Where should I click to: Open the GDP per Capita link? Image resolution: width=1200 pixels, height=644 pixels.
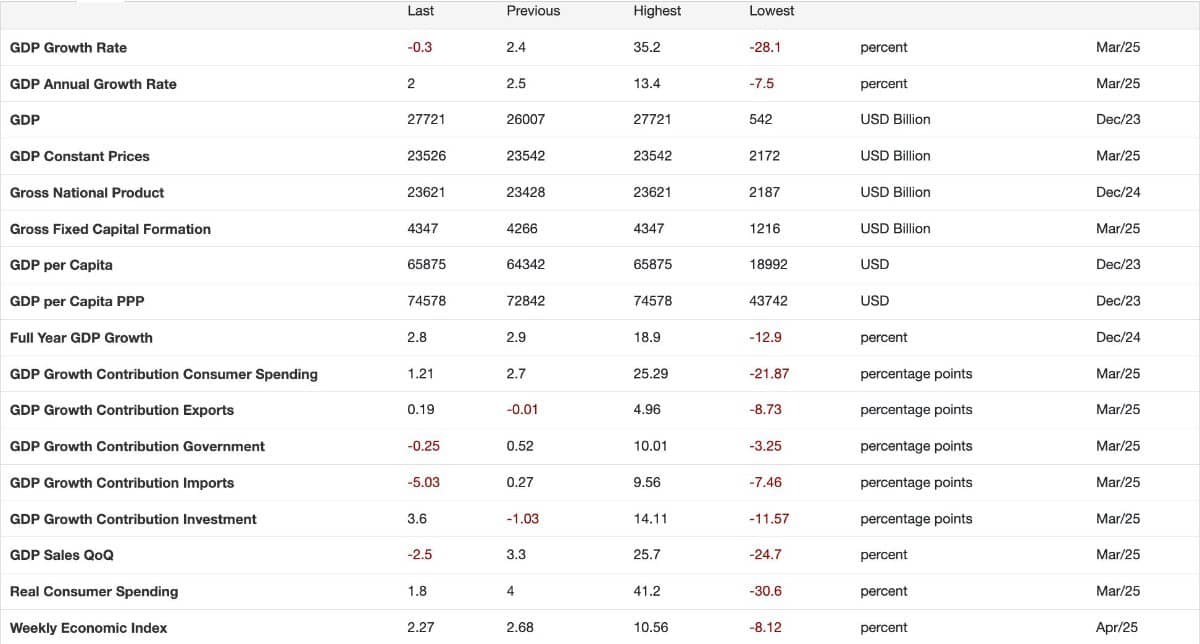pos(61,265)
